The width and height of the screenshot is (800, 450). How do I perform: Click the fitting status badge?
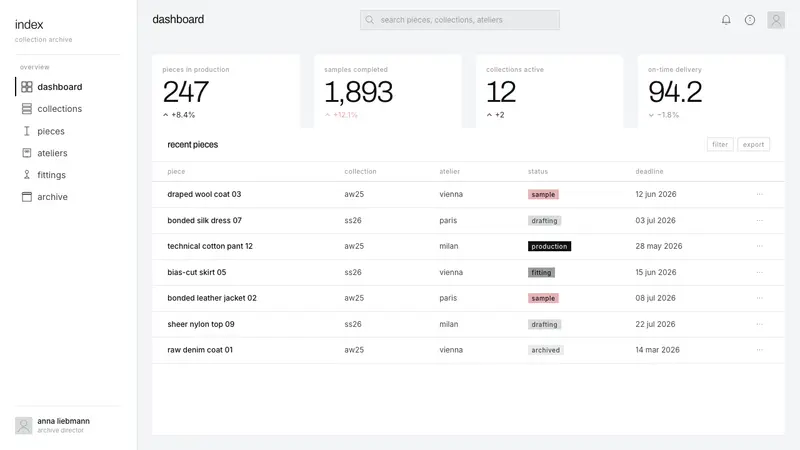[x=541, y=272]
